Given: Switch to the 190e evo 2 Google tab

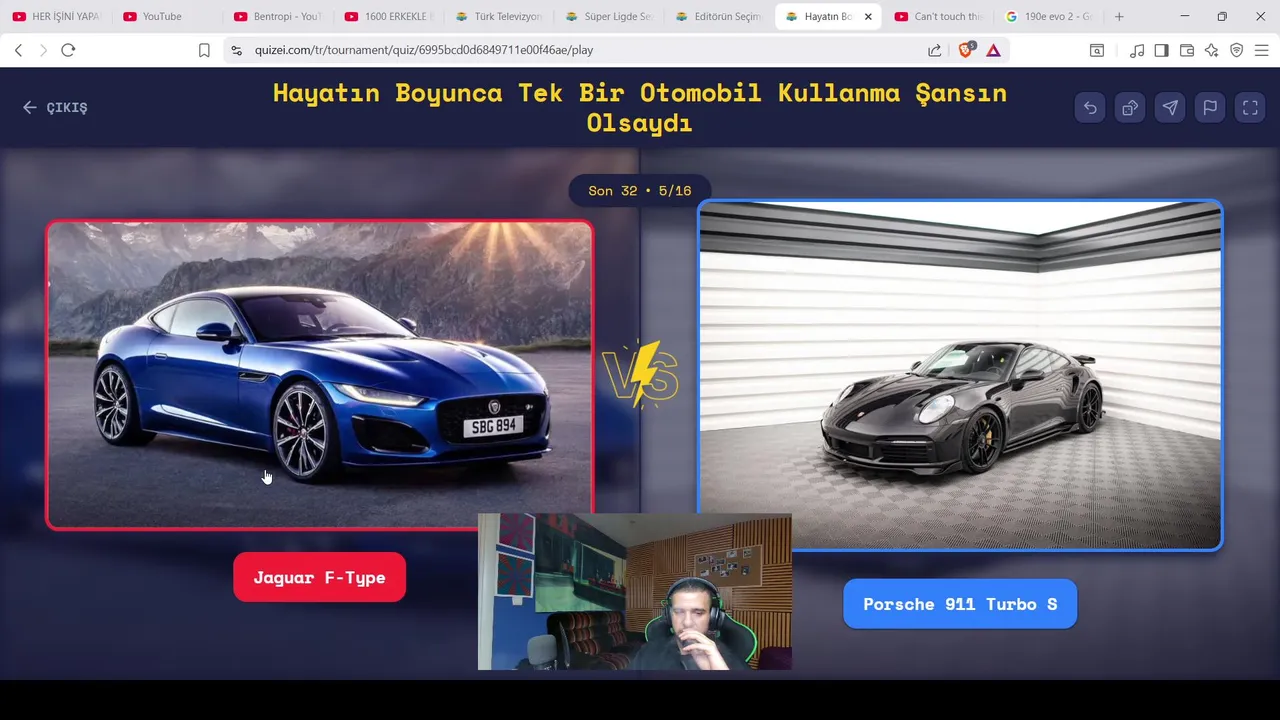Looking at the screenshot, I should pos(1049,17).
